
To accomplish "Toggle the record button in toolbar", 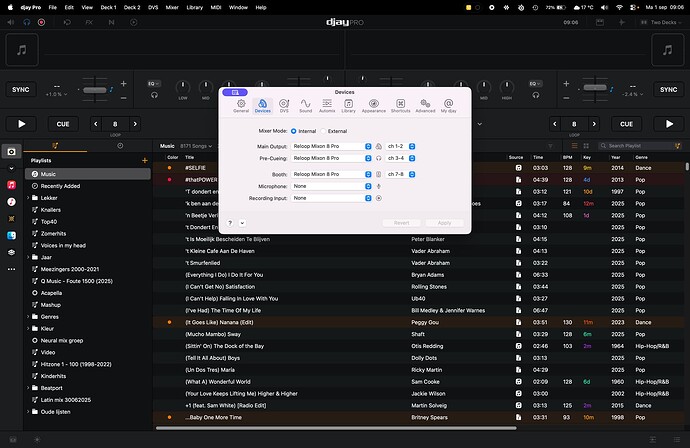I will tap(41, 22).
